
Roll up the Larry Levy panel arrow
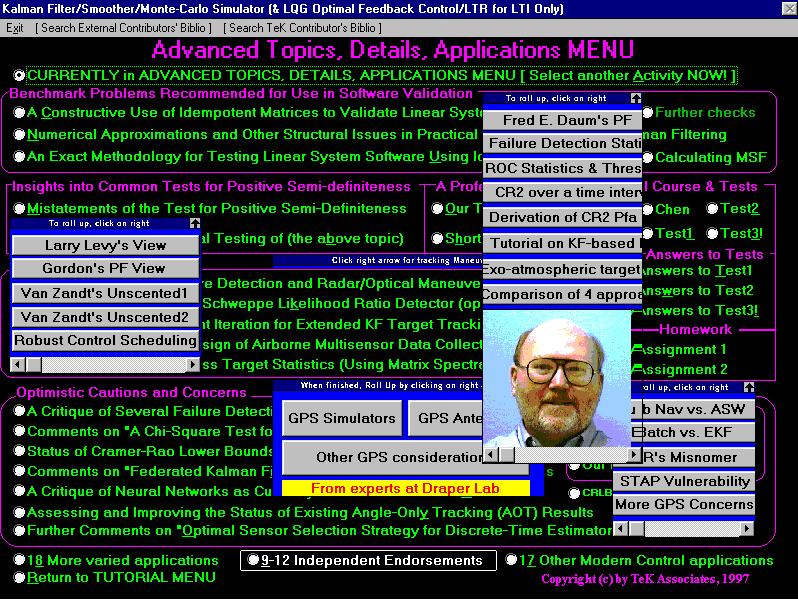click(x=194, y=223)
